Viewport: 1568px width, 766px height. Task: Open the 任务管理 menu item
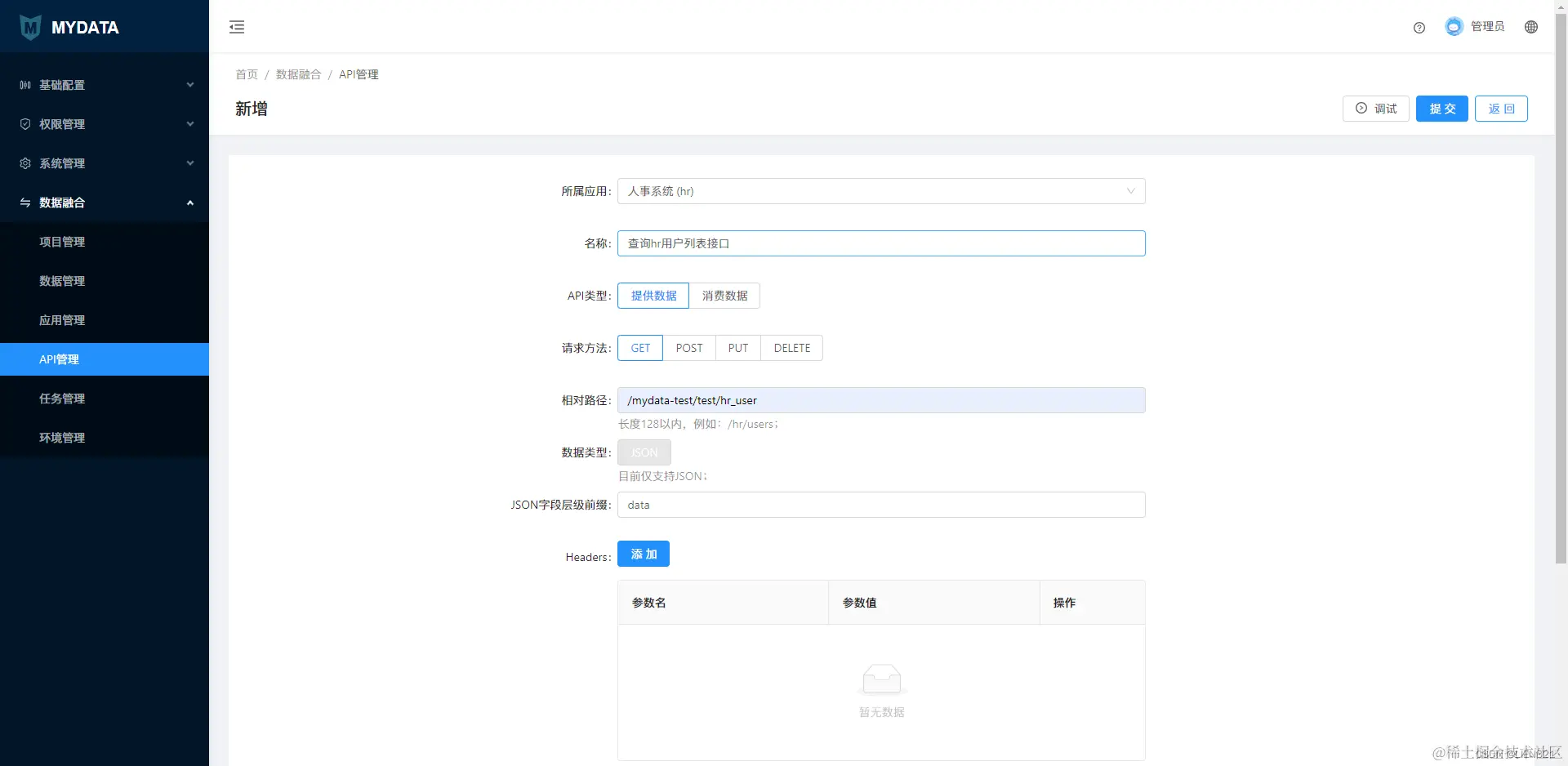[x=62, y=399]
